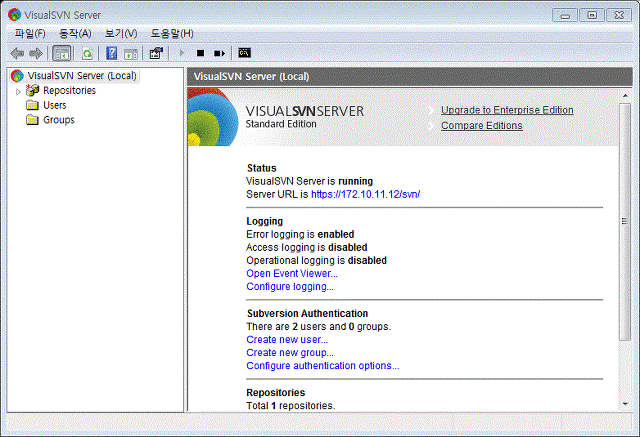The image size is (640, 437).
Task: Click Create new user... link
Action: [x=287, y=339]
